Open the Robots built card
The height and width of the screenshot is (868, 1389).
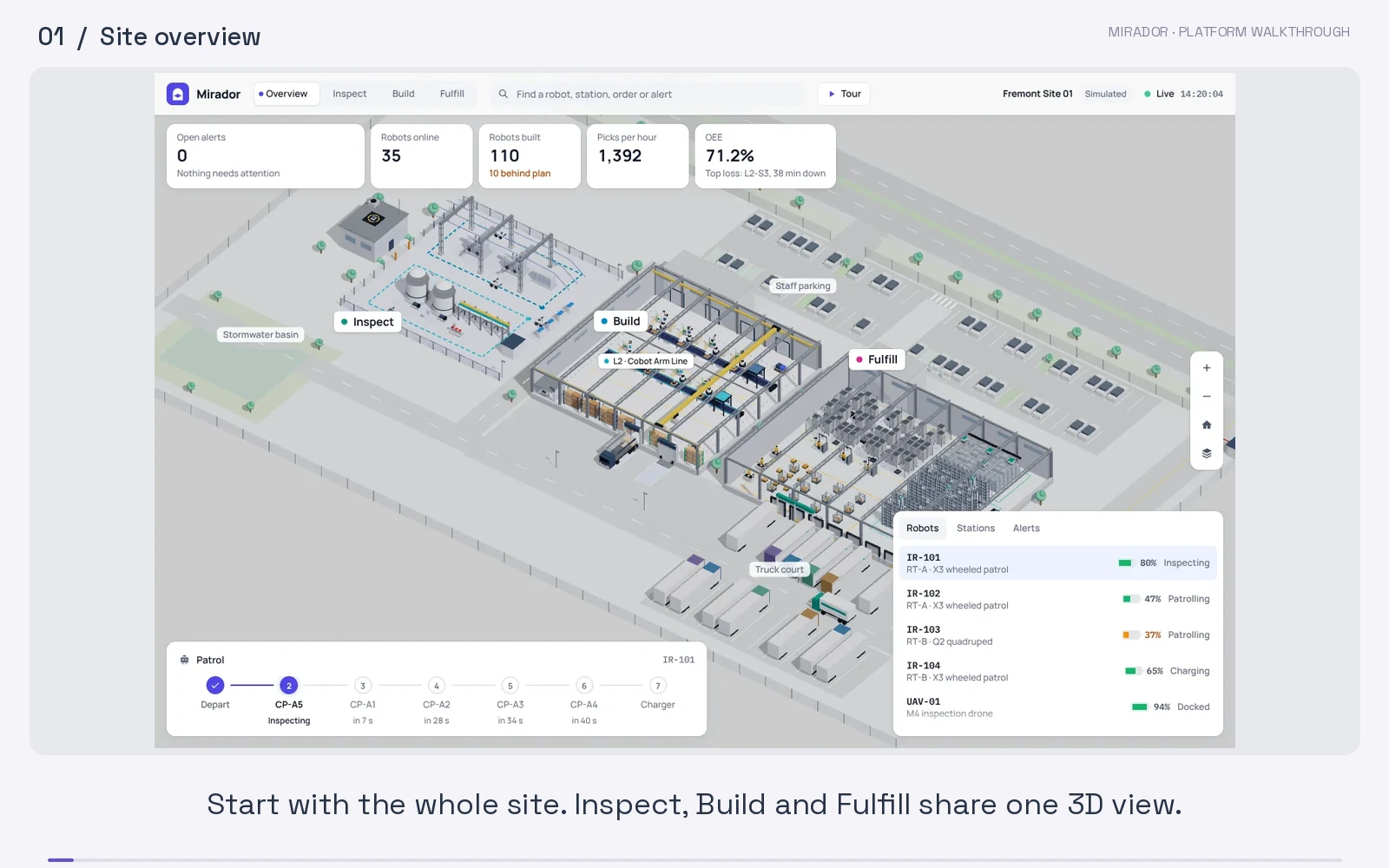530,156
